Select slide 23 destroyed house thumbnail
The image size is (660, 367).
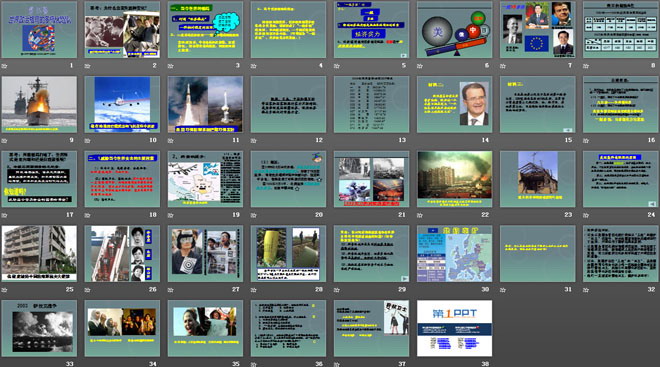coord(538,179)
